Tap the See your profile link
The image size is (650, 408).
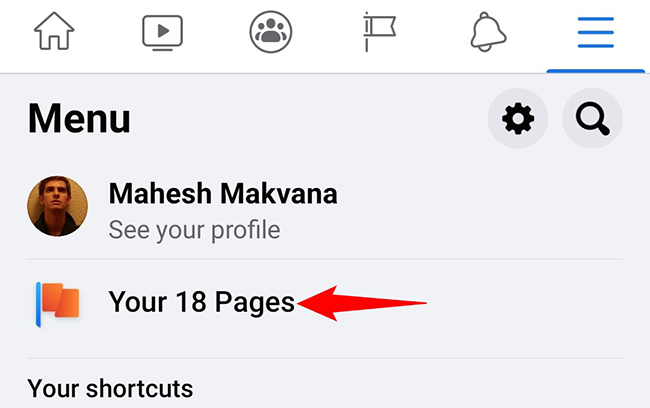(194, 230)
